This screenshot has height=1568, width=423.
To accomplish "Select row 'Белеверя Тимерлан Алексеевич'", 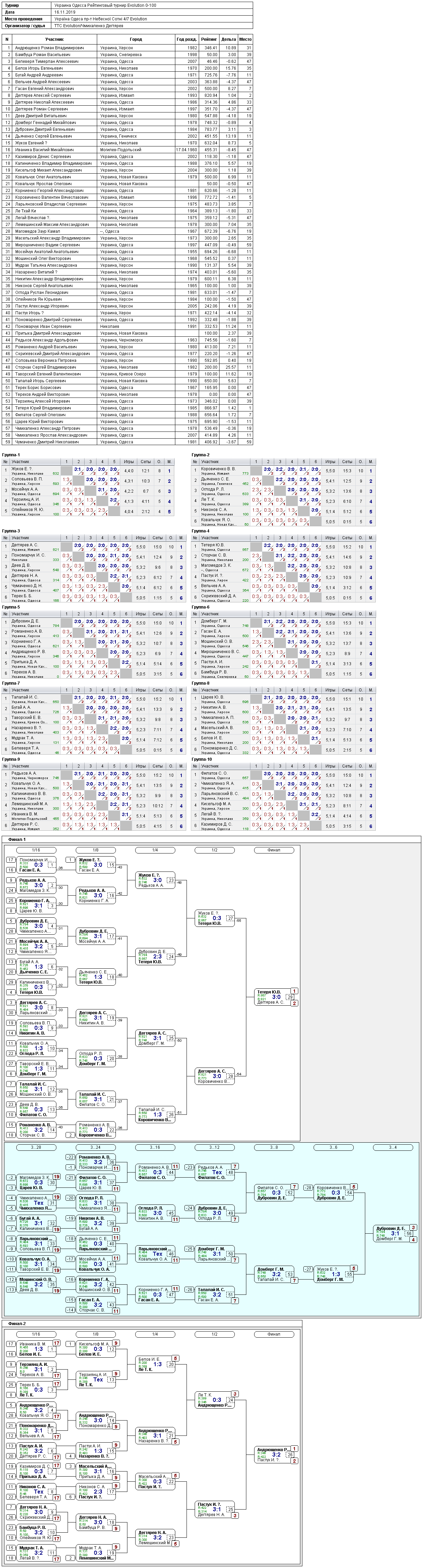I will click(128, 61).
